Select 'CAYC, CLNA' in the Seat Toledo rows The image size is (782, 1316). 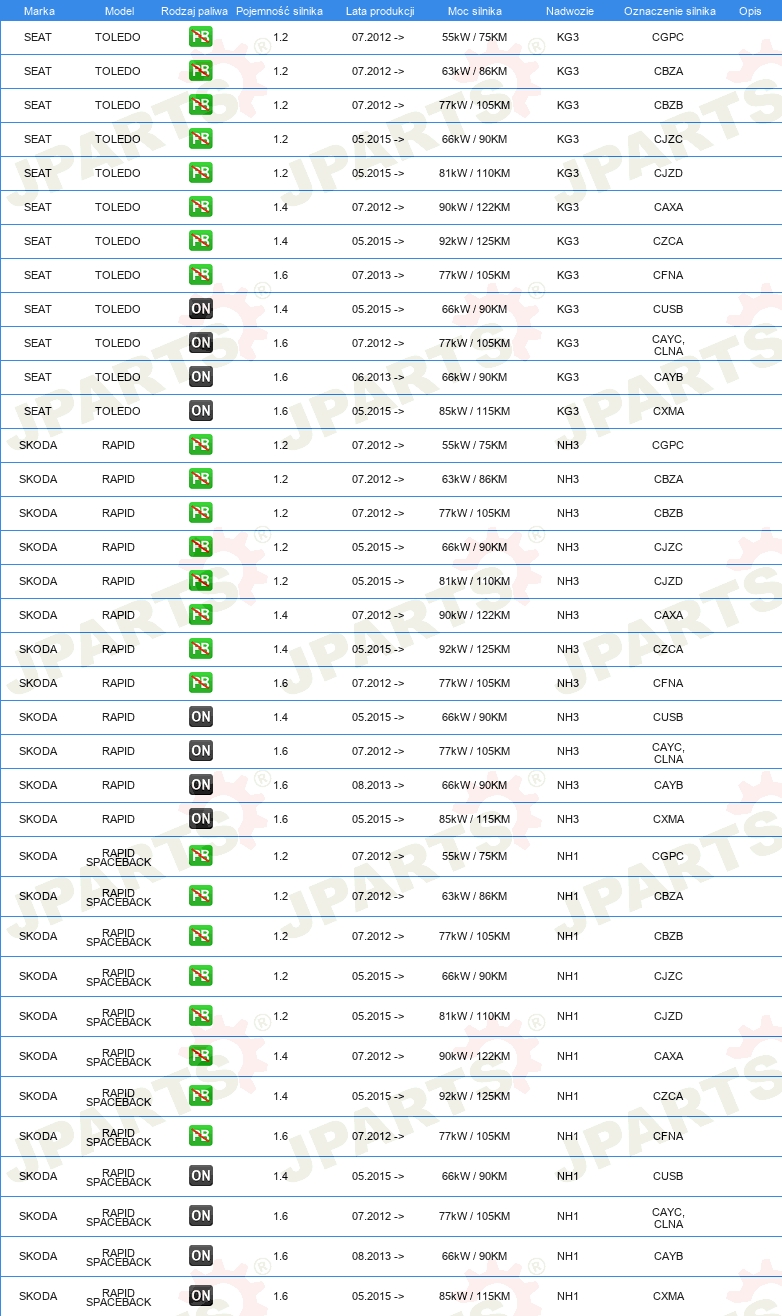pyautogui.click(x=668, y=344)
